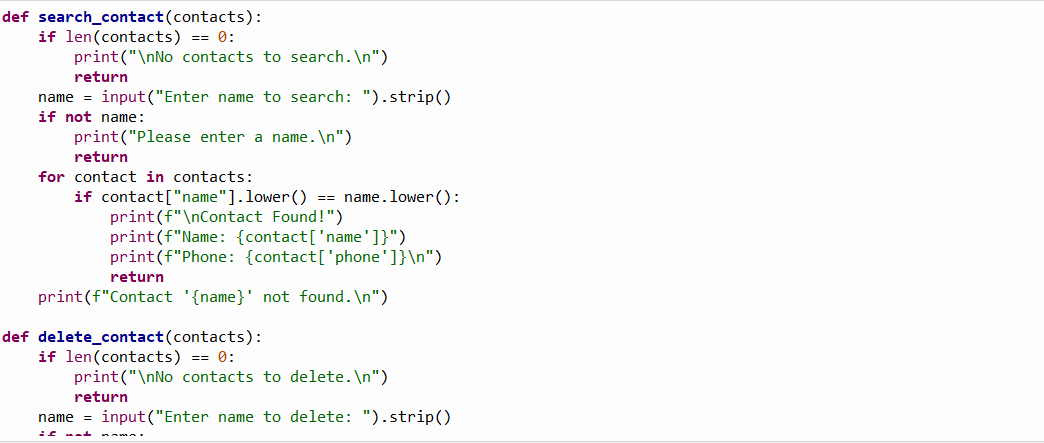Viewport: 1044px width, 443px height.
Task: Click the return after "No contacts to delete"
Action: pyautogui.click(x=101, y=397)
